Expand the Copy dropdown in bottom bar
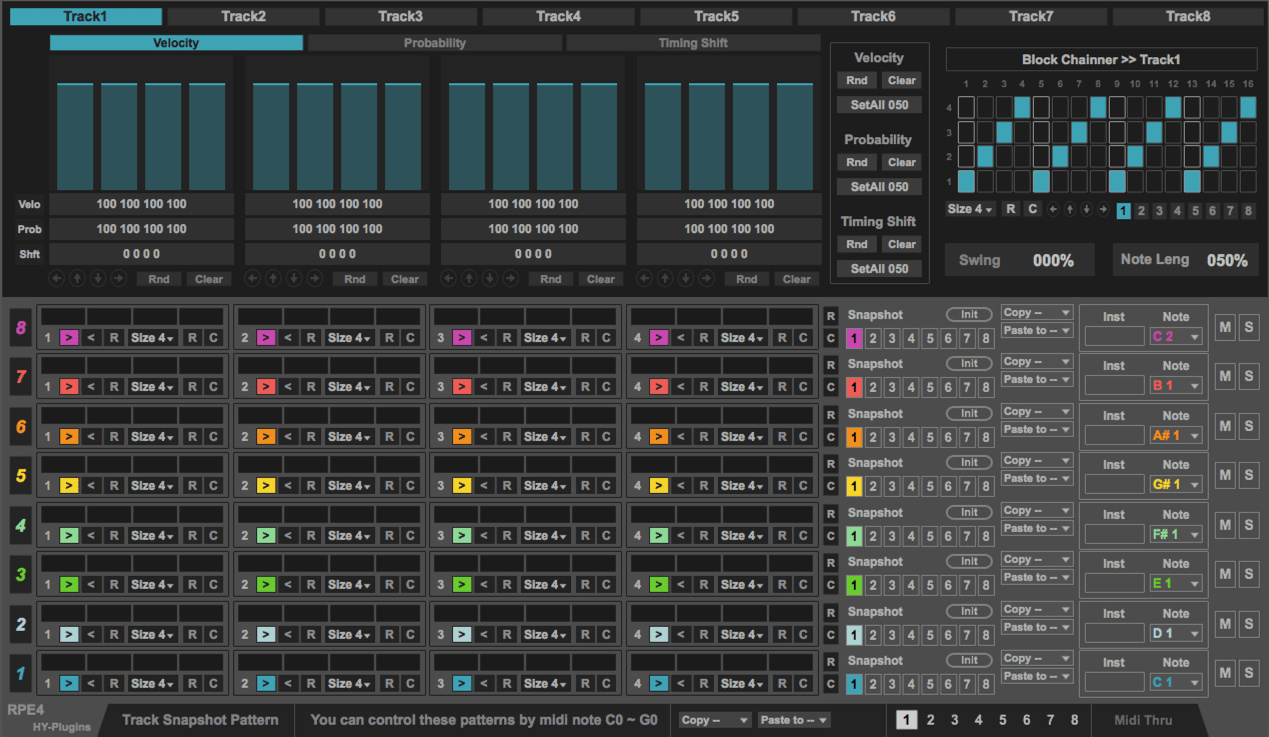Viewport: 1269px width, 737px height. tap(715, 720)
